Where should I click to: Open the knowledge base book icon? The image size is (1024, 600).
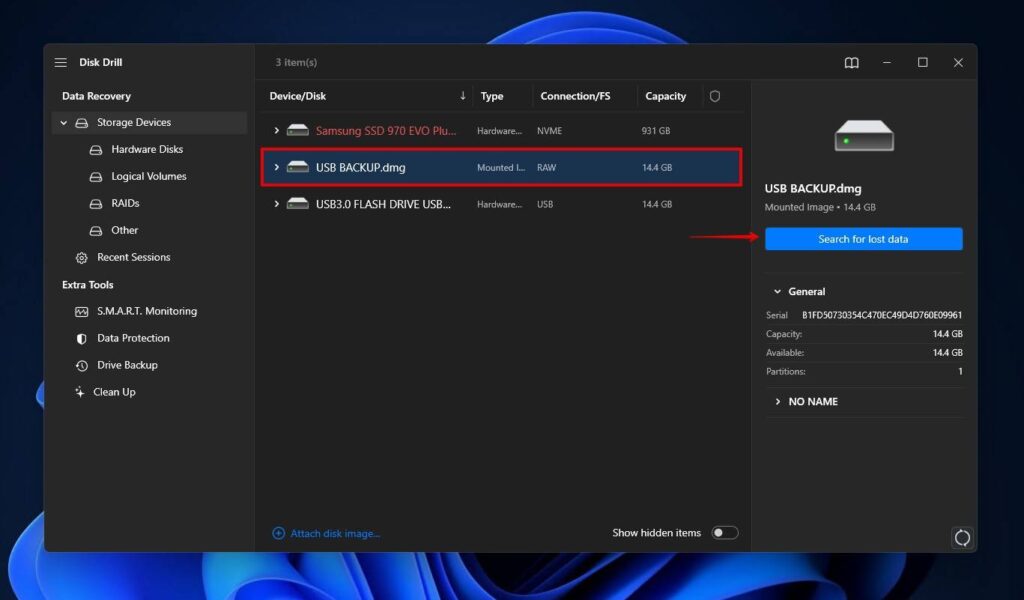click(851, 62)
